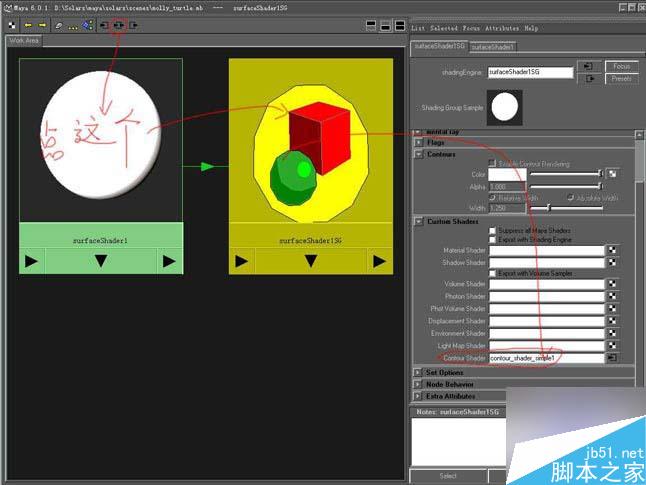The image size is (646, 485).
Task: Graph materials on selected objects icon
Action: [x=87, y=26]
